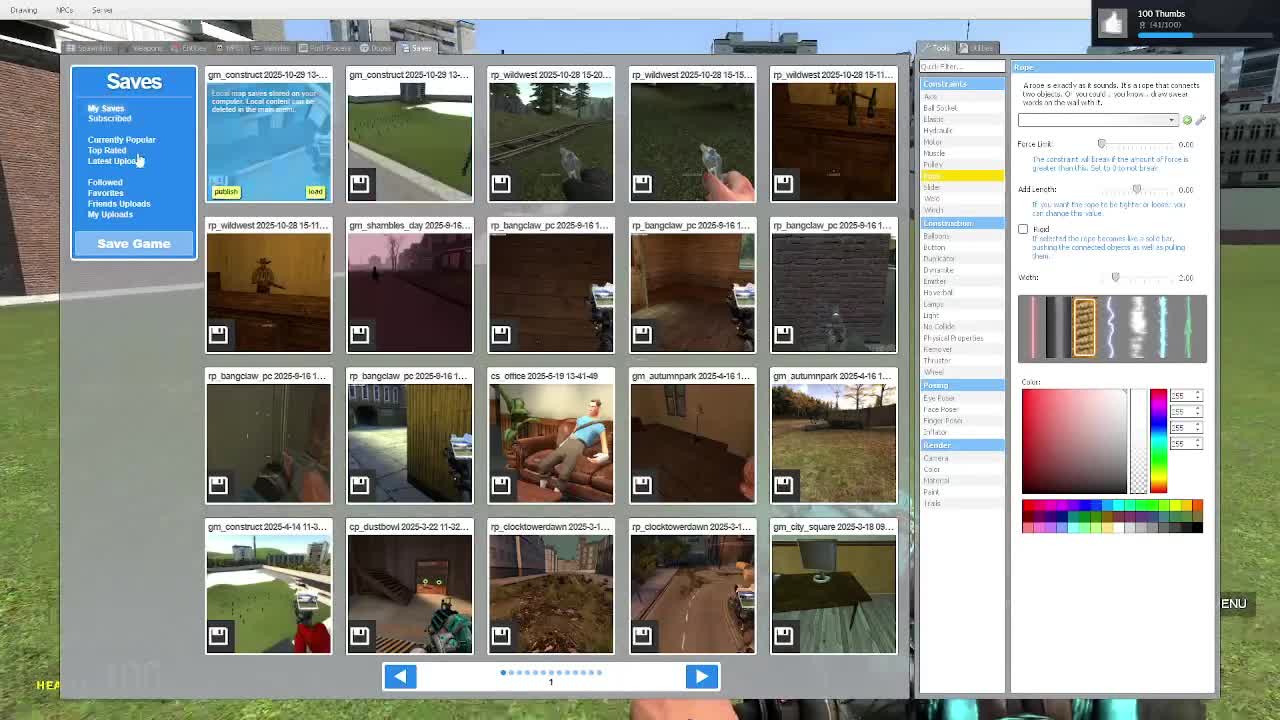Collapse the Posing category header

point(961,385)
